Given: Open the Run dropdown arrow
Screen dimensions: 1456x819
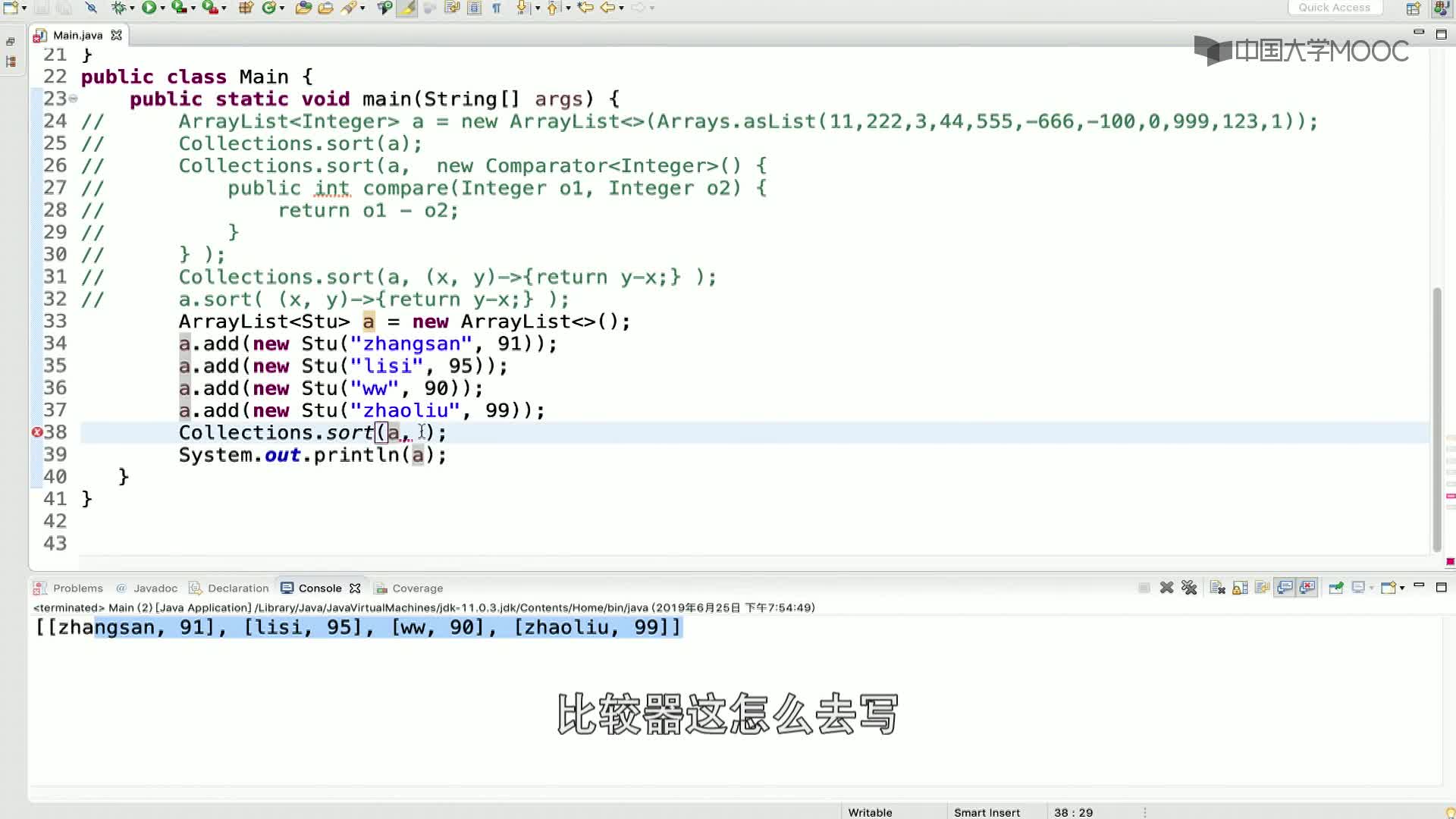Looking at the screenshot, I should pos(162,8).
